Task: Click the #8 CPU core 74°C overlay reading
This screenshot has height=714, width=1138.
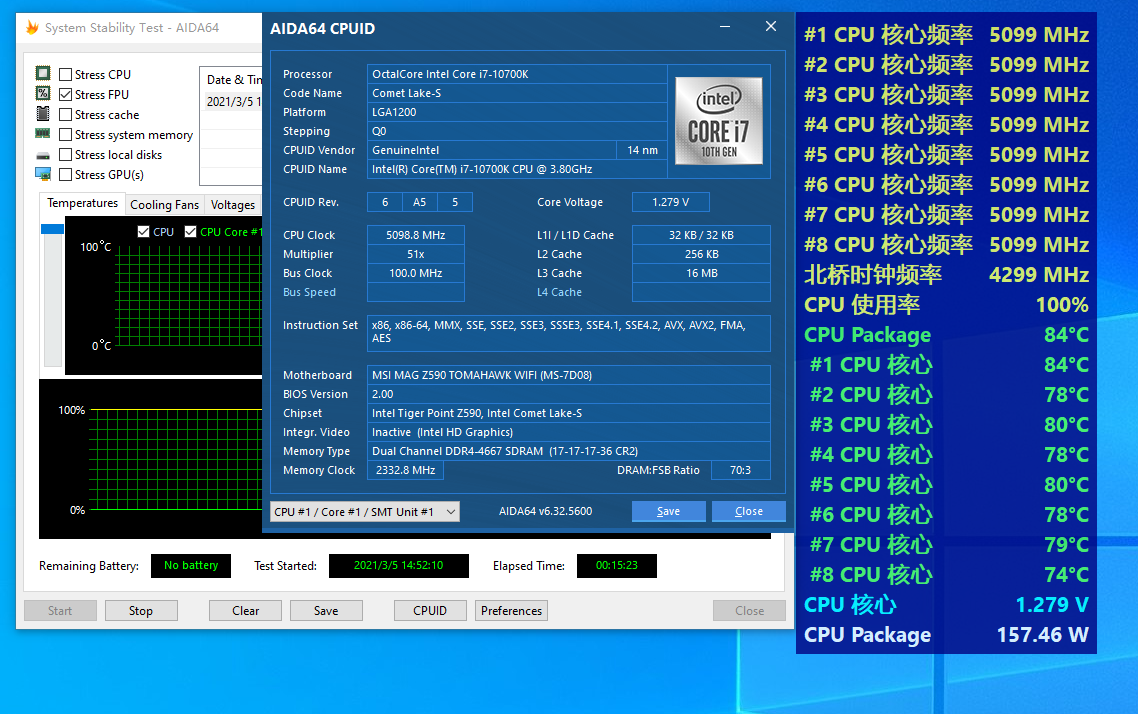Action: [949, 575]
